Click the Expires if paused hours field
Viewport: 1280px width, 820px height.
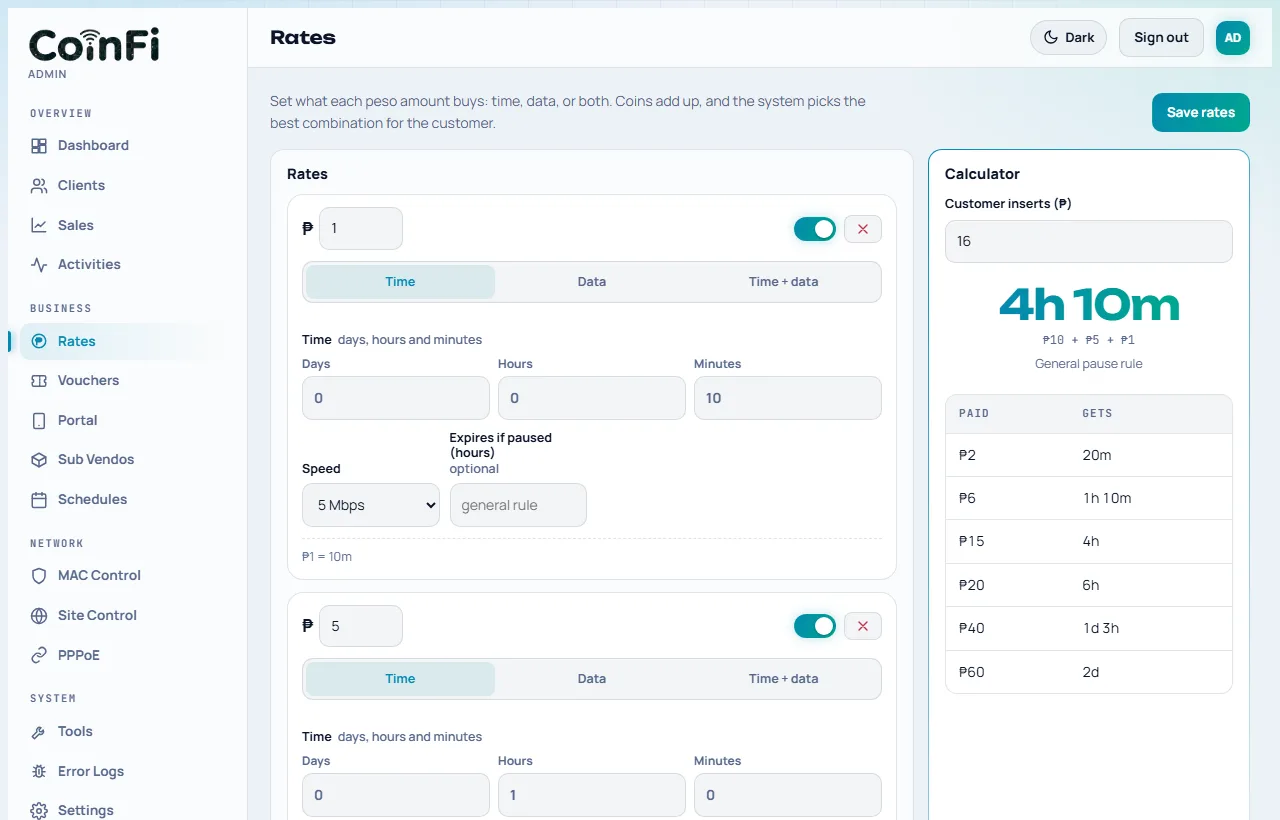tap(518, 505)
